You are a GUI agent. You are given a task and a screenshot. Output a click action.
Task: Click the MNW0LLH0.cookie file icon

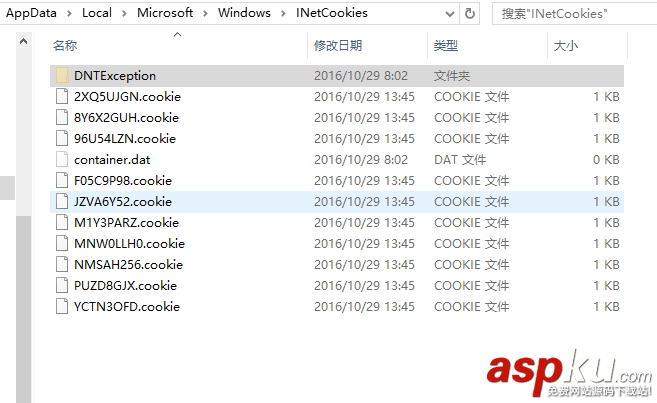[61, 244]
